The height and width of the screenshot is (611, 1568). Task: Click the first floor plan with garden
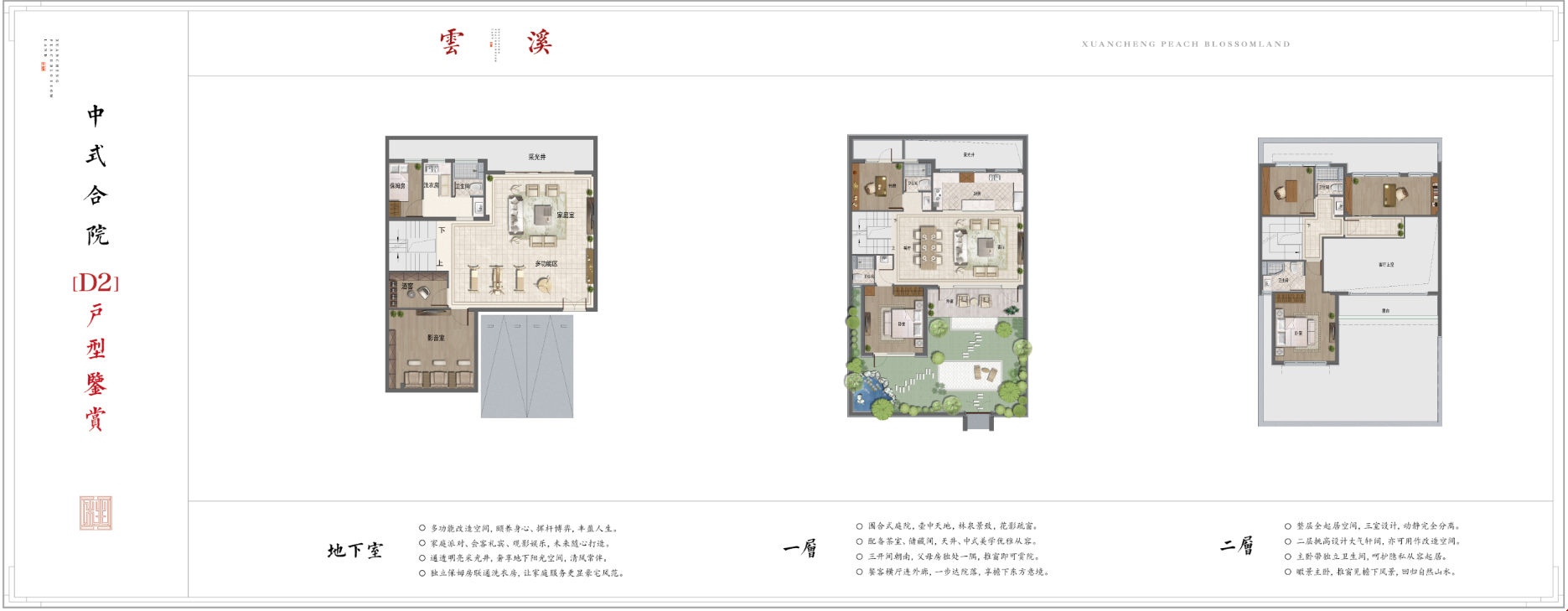[938, 282]
